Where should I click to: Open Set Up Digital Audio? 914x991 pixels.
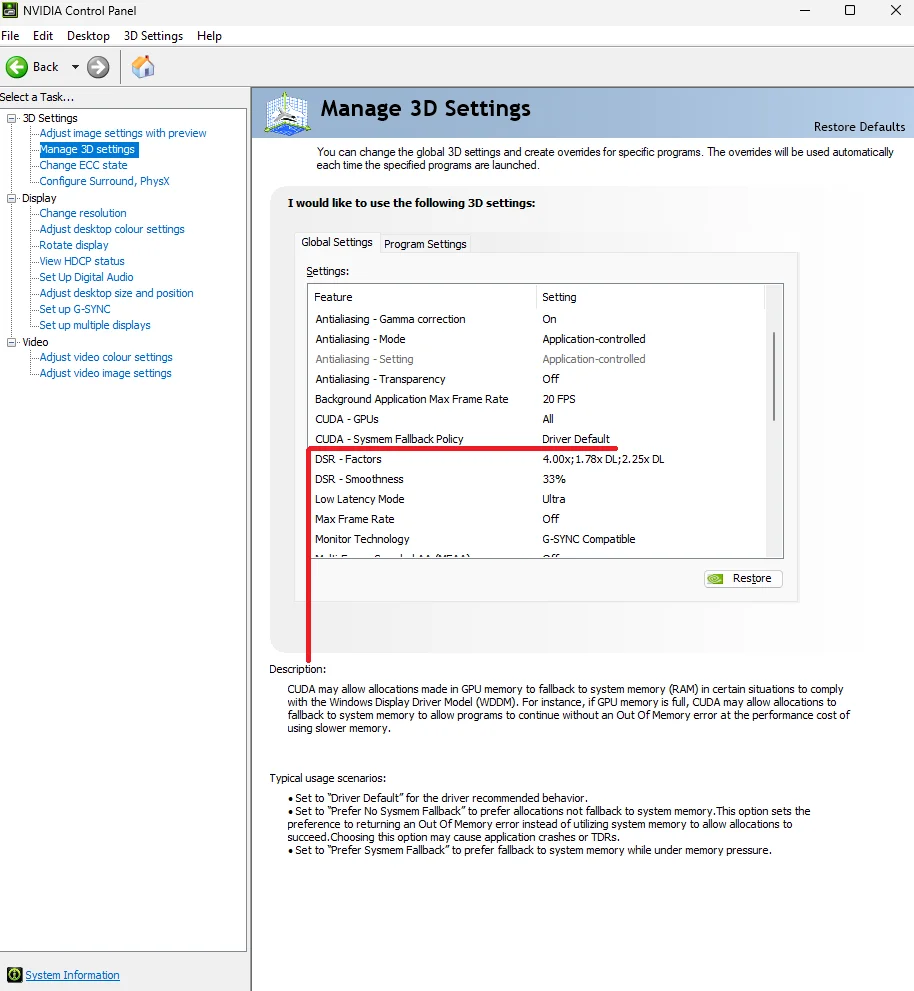pos(86,277)
